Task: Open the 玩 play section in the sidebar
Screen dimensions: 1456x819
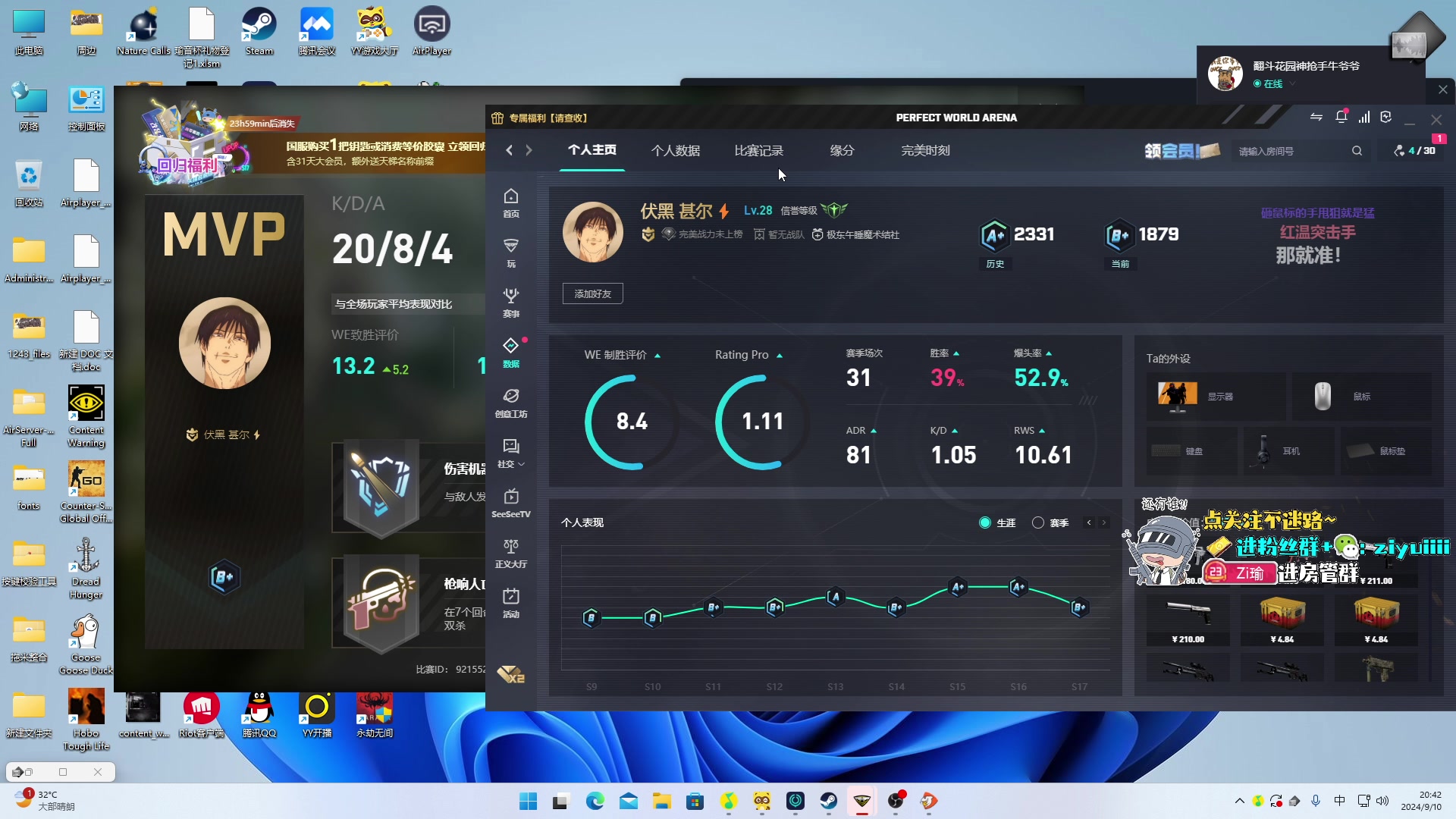Action: [511, 253]
